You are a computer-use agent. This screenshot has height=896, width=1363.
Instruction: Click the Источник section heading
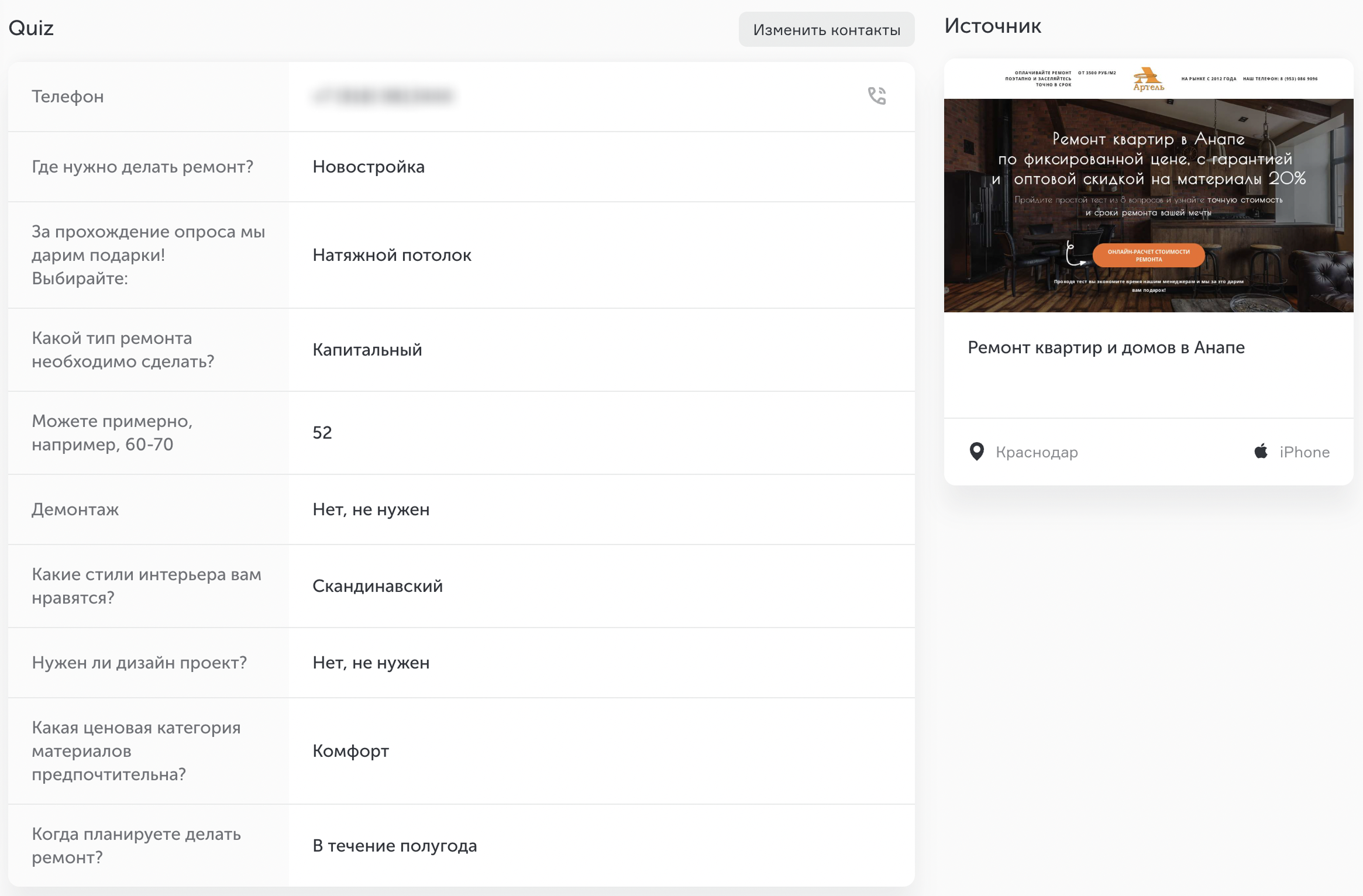(x=993, y=26)
